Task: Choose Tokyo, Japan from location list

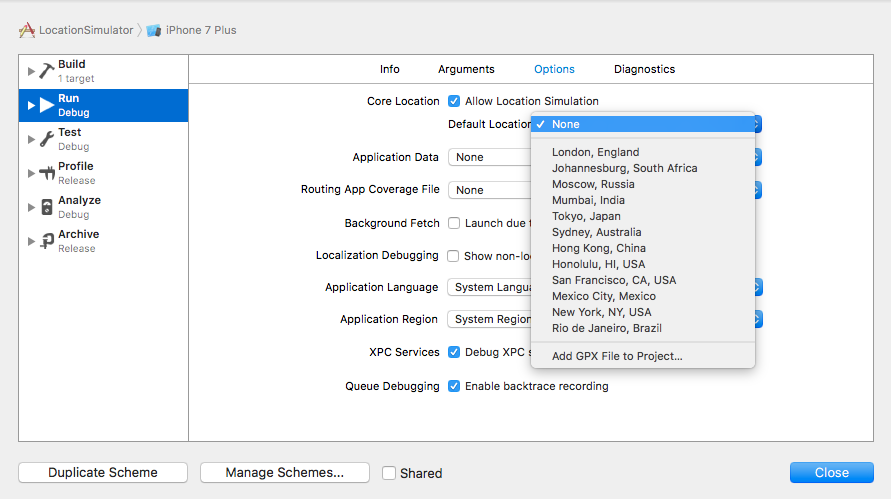Action: [x=586, y=216]
